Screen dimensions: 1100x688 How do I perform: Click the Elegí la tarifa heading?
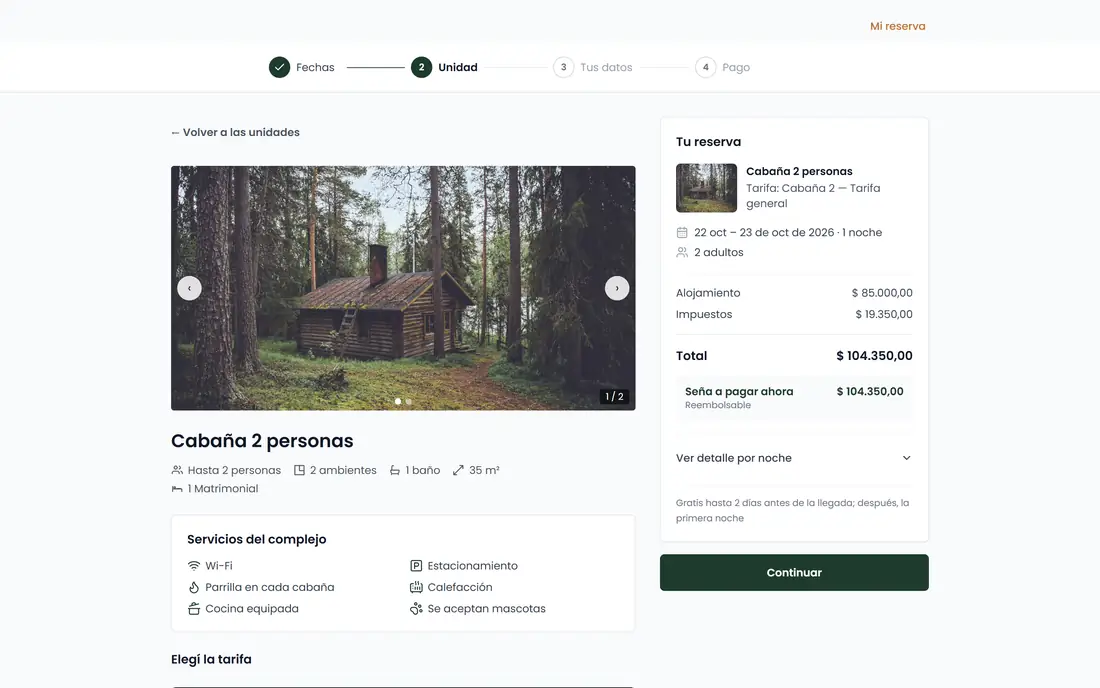tap(211, 659)
